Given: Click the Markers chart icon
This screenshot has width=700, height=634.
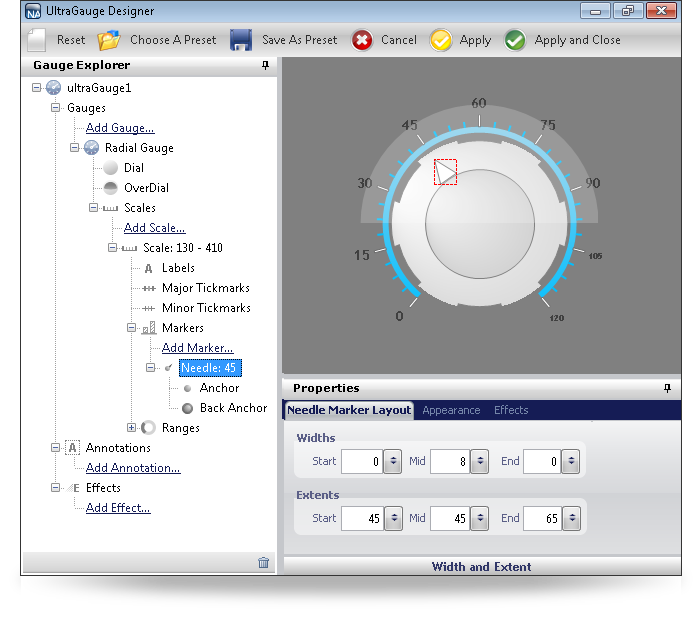Looking at the screenshot, I should 149,328.
